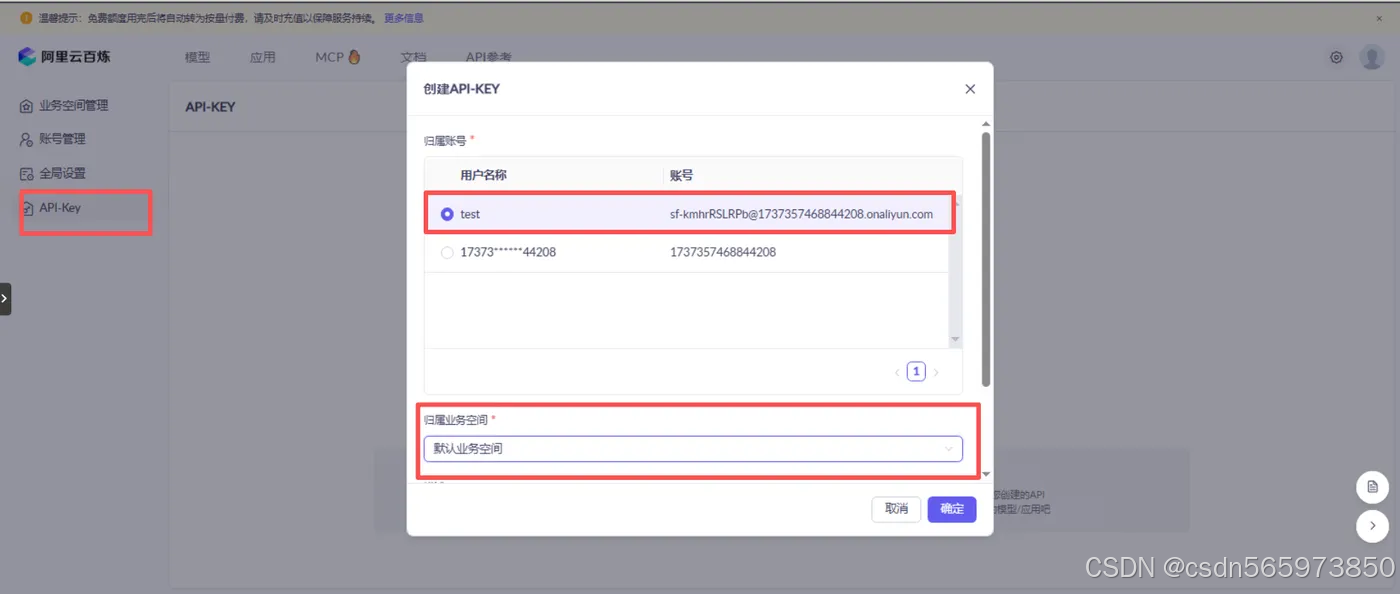
Task: Open 账号管理 in sidebar
Action: (x=62, y=139)
